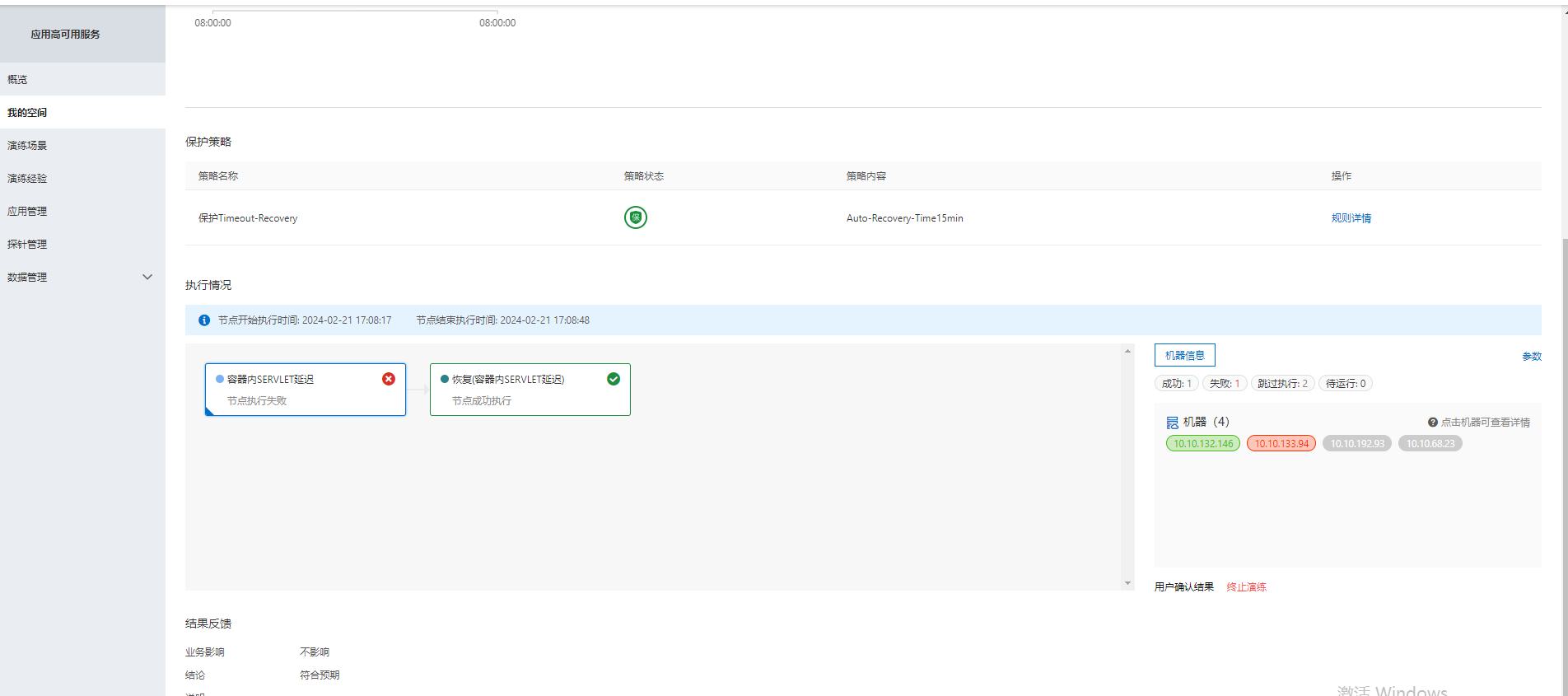Open the 参数 link
The height and width of the screenshot is (696, 1568).
1532,357
